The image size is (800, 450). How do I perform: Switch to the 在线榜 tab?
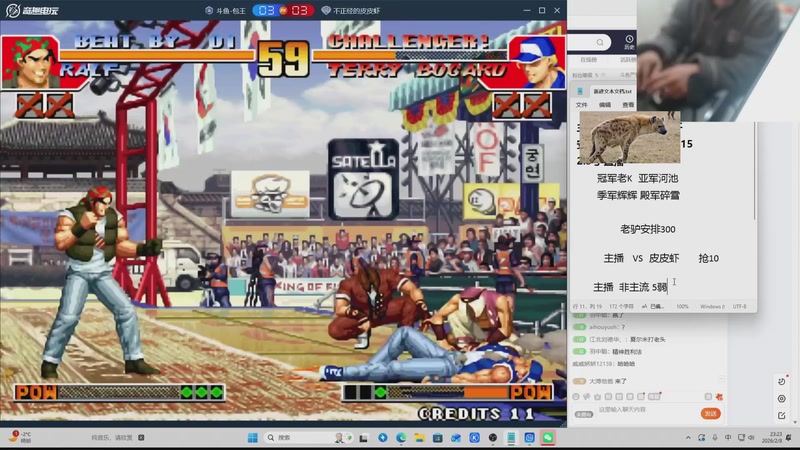pos(588,60)
